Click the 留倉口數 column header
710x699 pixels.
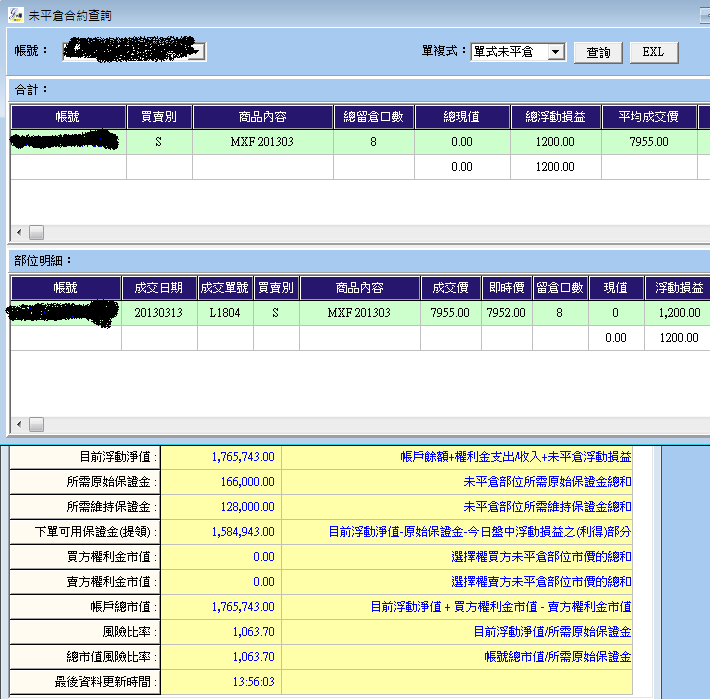tap(560, 288)
